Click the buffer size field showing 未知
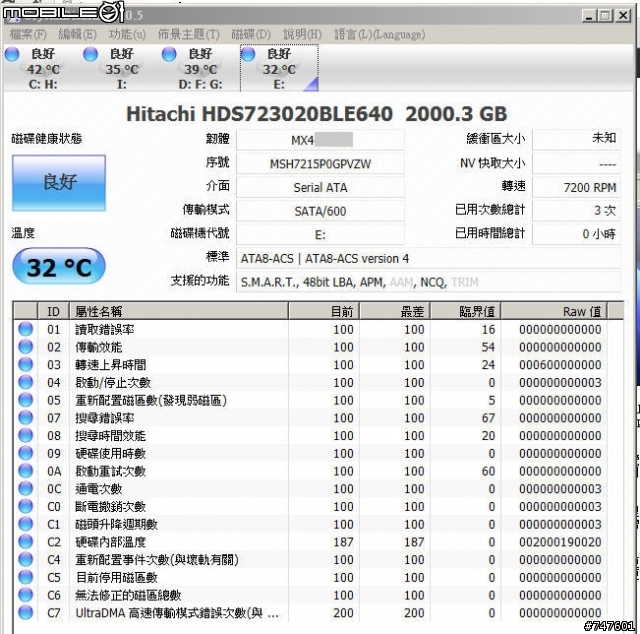This screenshot has width=640, height=634. pos(577,139)
